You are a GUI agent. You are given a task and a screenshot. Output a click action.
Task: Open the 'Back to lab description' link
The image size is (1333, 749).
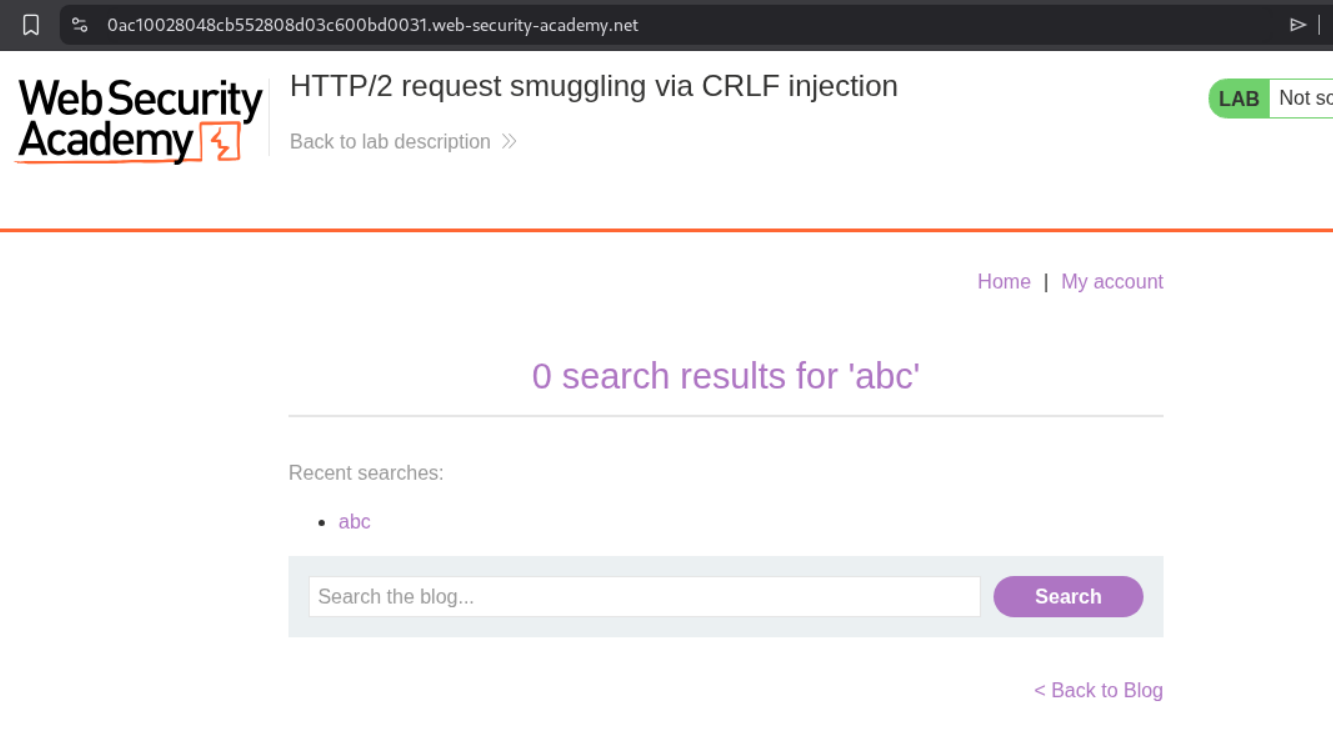(x=390, y=142)
